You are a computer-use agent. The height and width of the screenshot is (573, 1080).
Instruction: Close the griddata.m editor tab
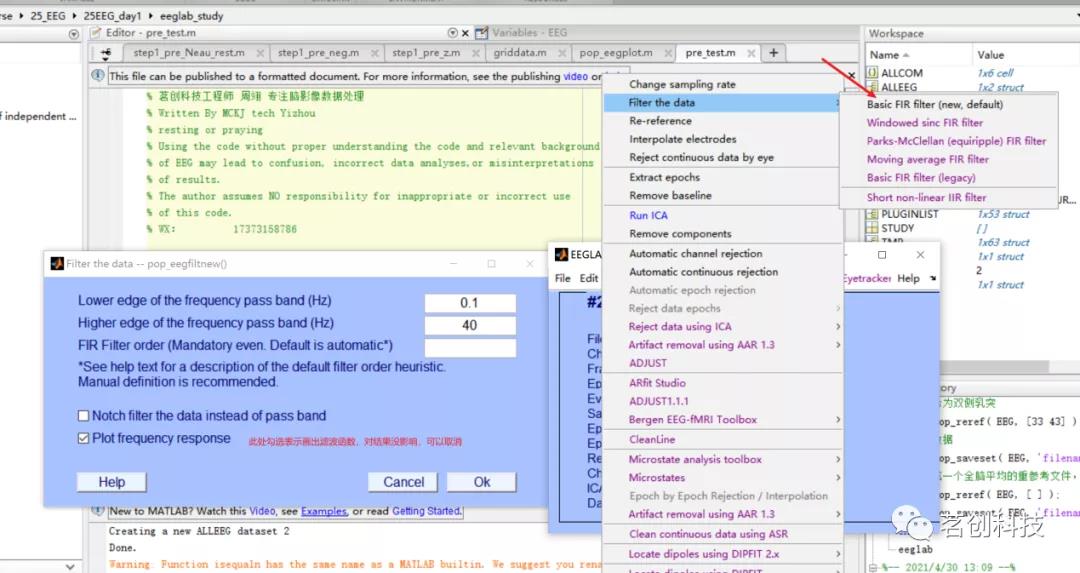[562, 53]
